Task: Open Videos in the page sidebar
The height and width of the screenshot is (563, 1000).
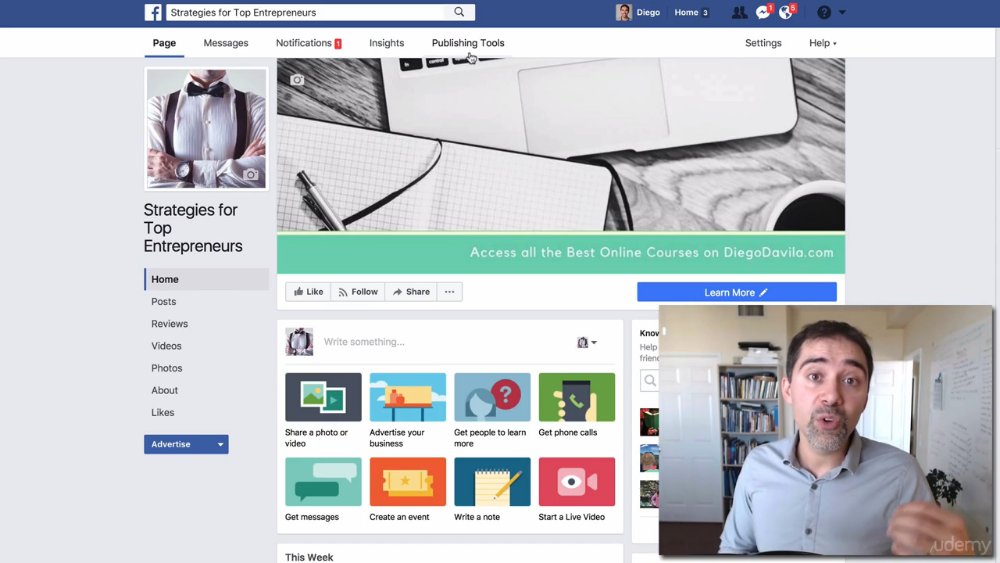Action: 166,346
